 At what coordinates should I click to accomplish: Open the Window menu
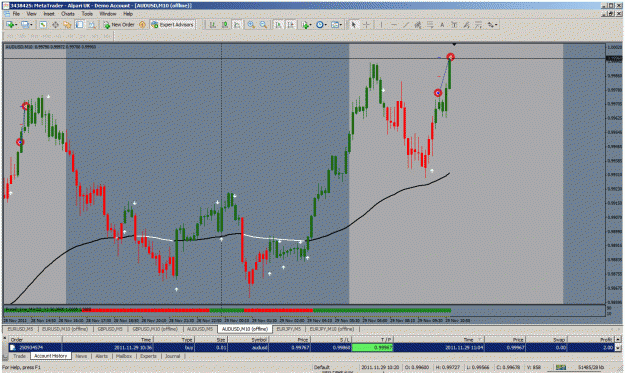[108, 14]
